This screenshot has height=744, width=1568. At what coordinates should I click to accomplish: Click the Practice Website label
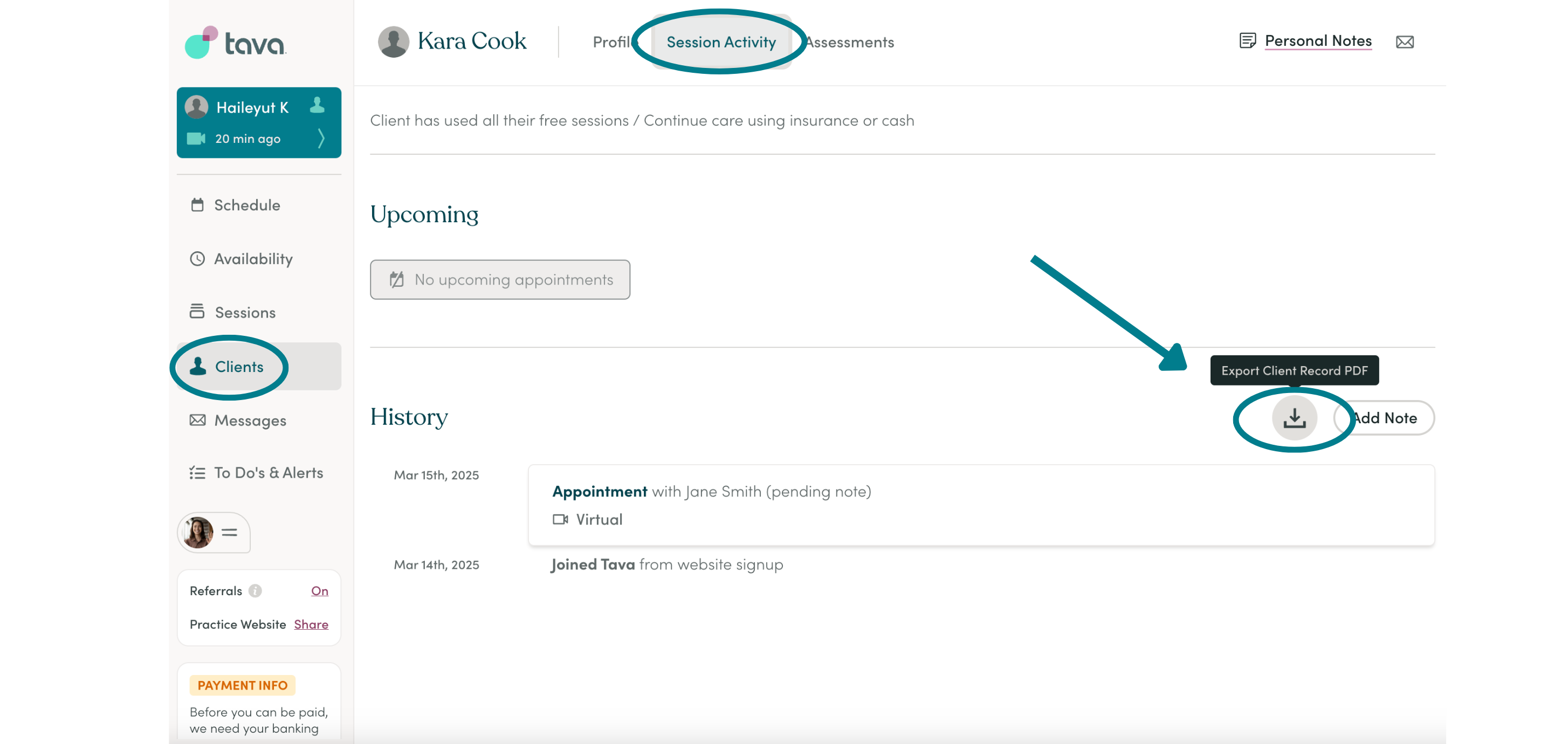click(x=238, y=624)
